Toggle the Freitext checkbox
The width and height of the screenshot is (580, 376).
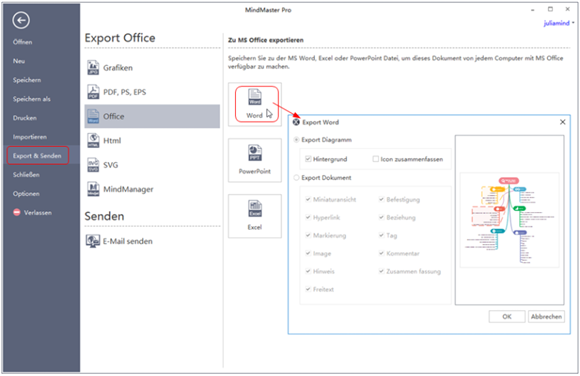coord(308,289)
